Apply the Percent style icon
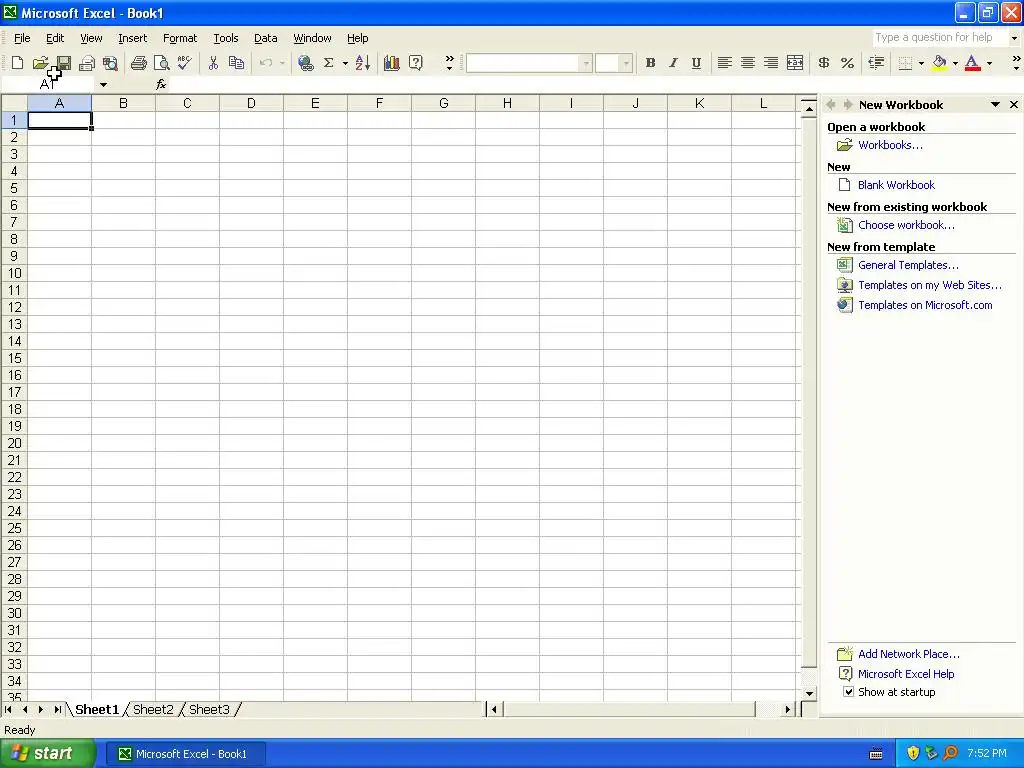The height and width of the screenshot is (768, 1024). (x=848, y=63)
